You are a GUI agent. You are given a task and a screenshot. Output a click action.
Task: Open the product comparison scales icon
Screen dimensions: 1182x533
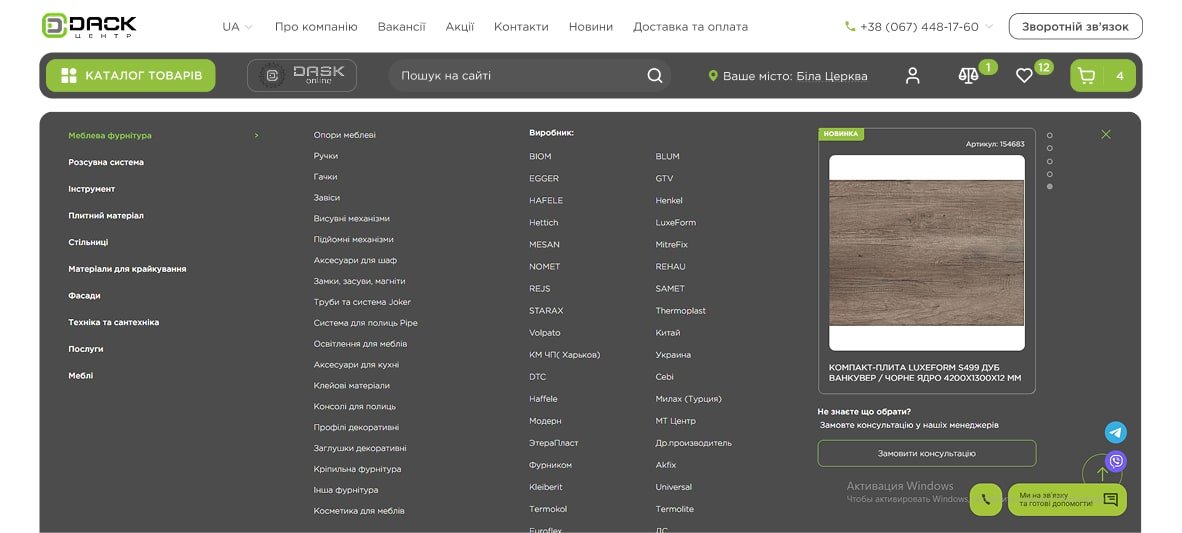967,76
